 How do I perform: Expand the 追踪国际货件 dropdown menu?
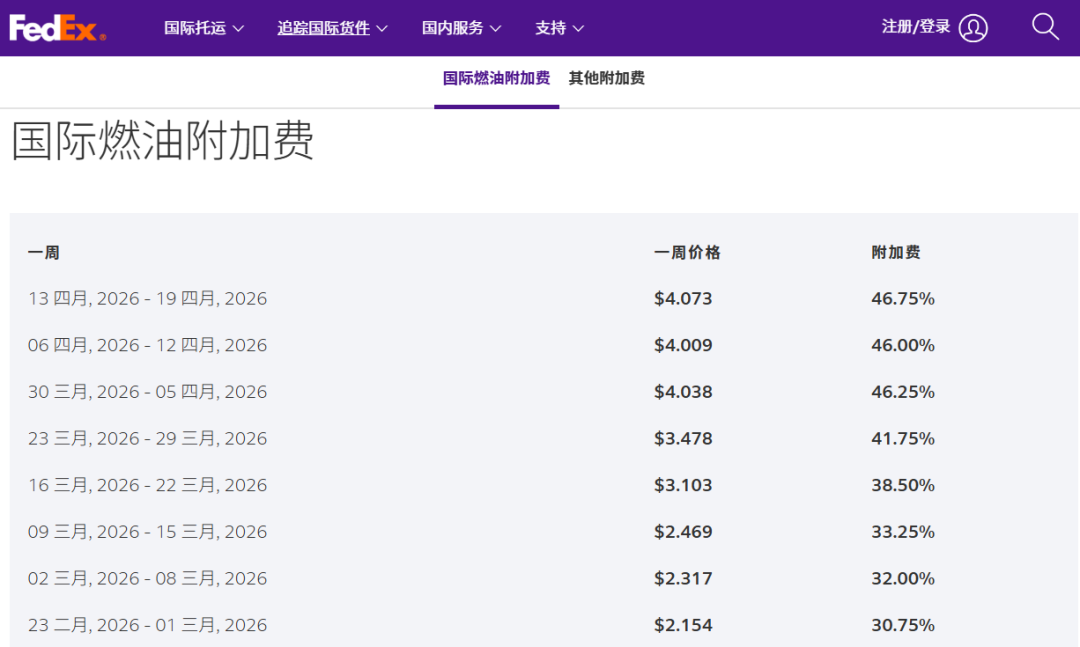(x=333, y=28)
